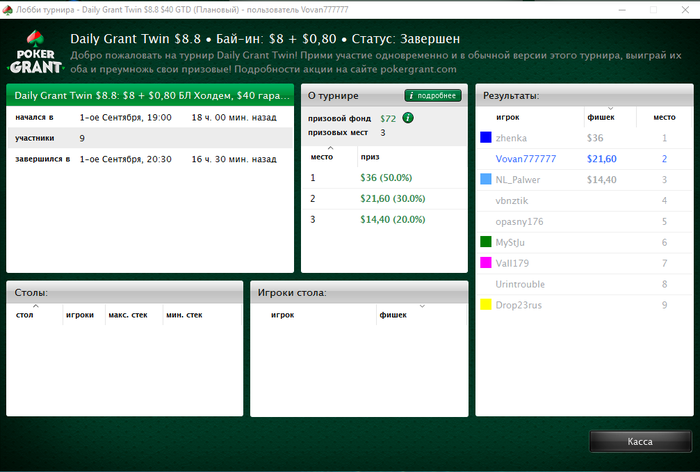Sort tables by 'макс. стек' column

[x=128, y=315]
